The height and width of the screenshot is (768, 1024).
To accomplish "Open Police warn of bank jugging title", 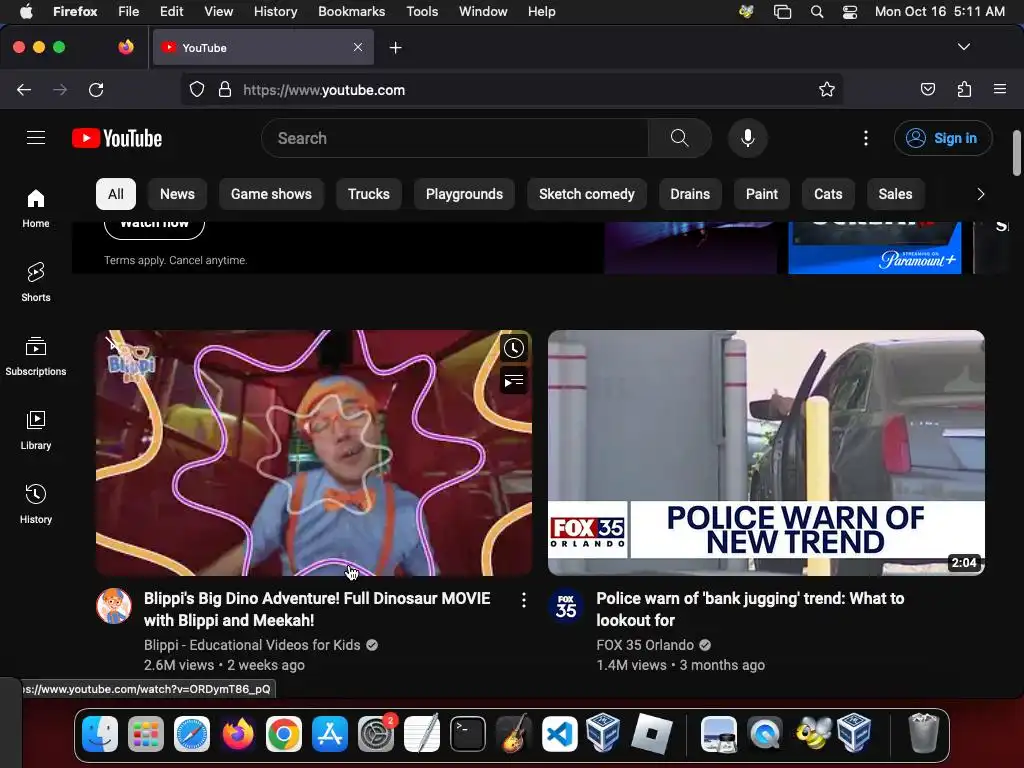I will point(750,609).
